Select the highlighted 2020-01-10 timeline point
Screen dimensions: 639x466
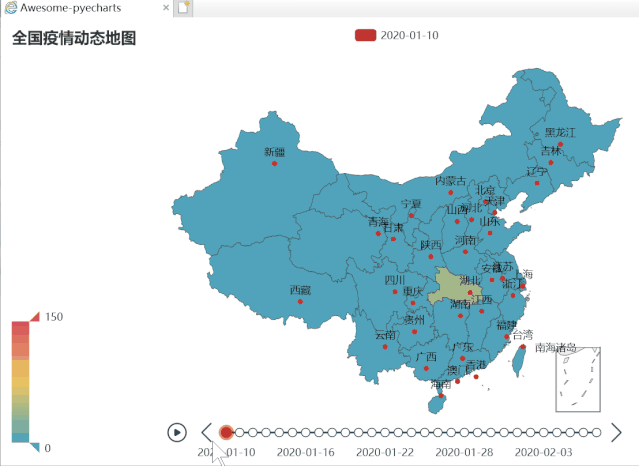[226, 432]
